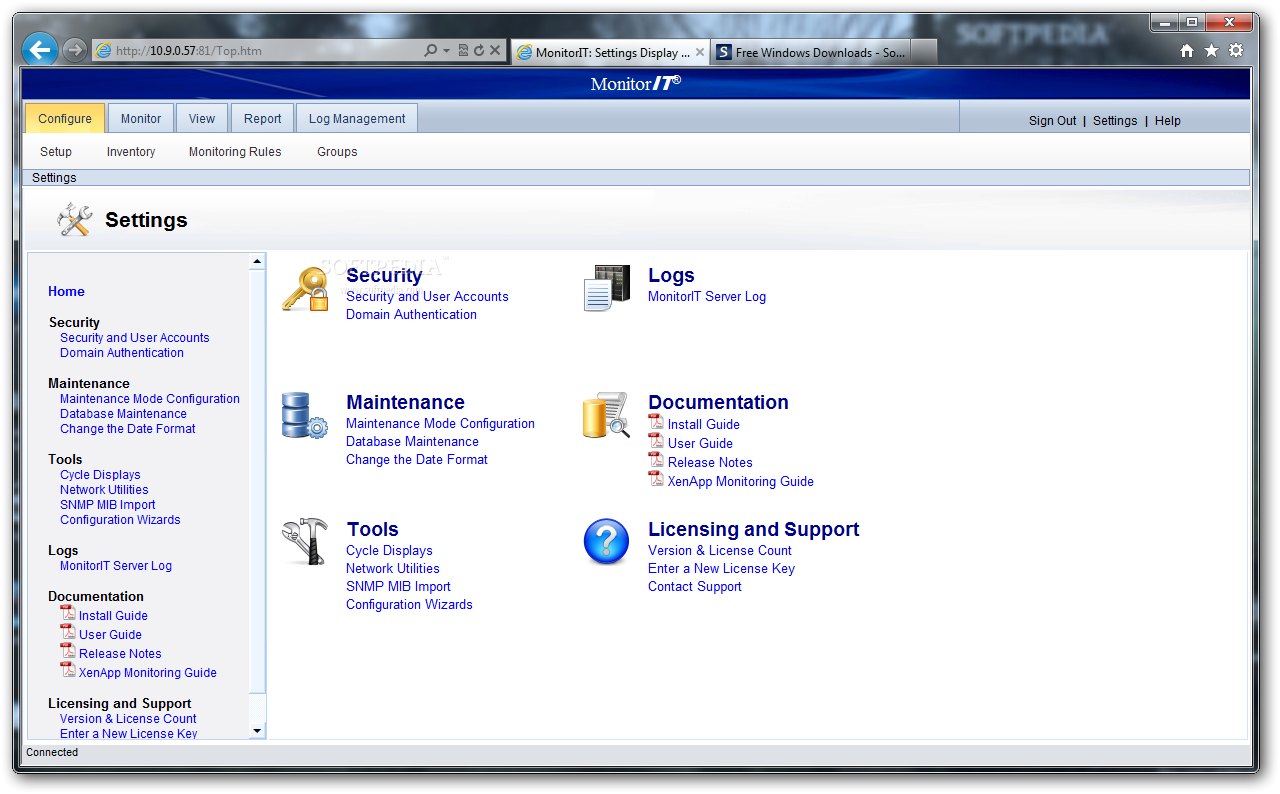Open SNMP MIB Import in main pane
1280x794 pixels.
(x=398, y=586)
